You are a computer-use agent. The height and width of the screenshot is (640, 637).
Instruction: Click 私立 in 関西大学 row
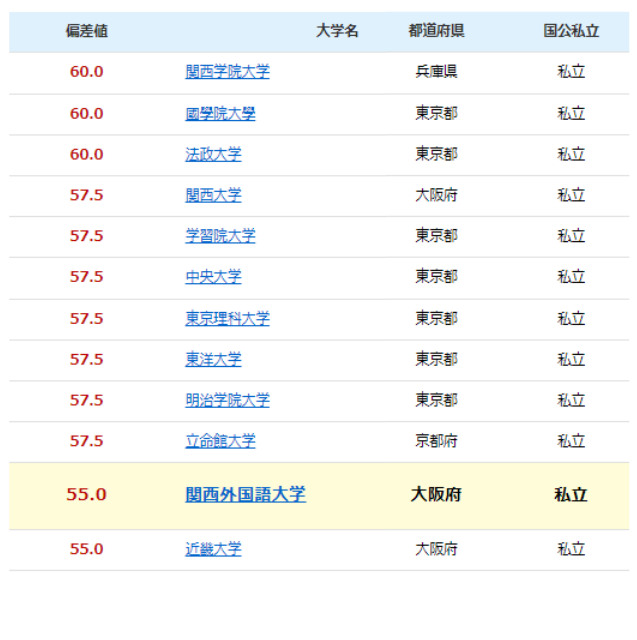[571, 195]
